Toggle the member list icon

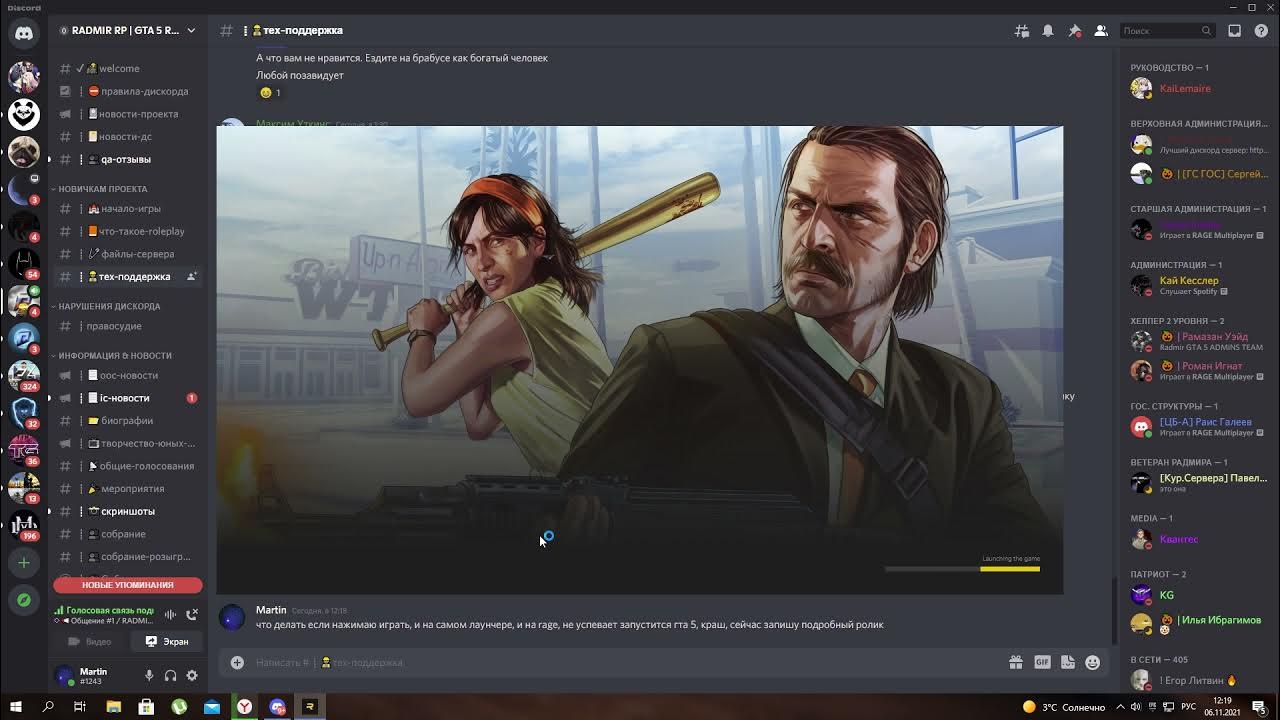pyautogui.click(x=1101, y=31)
